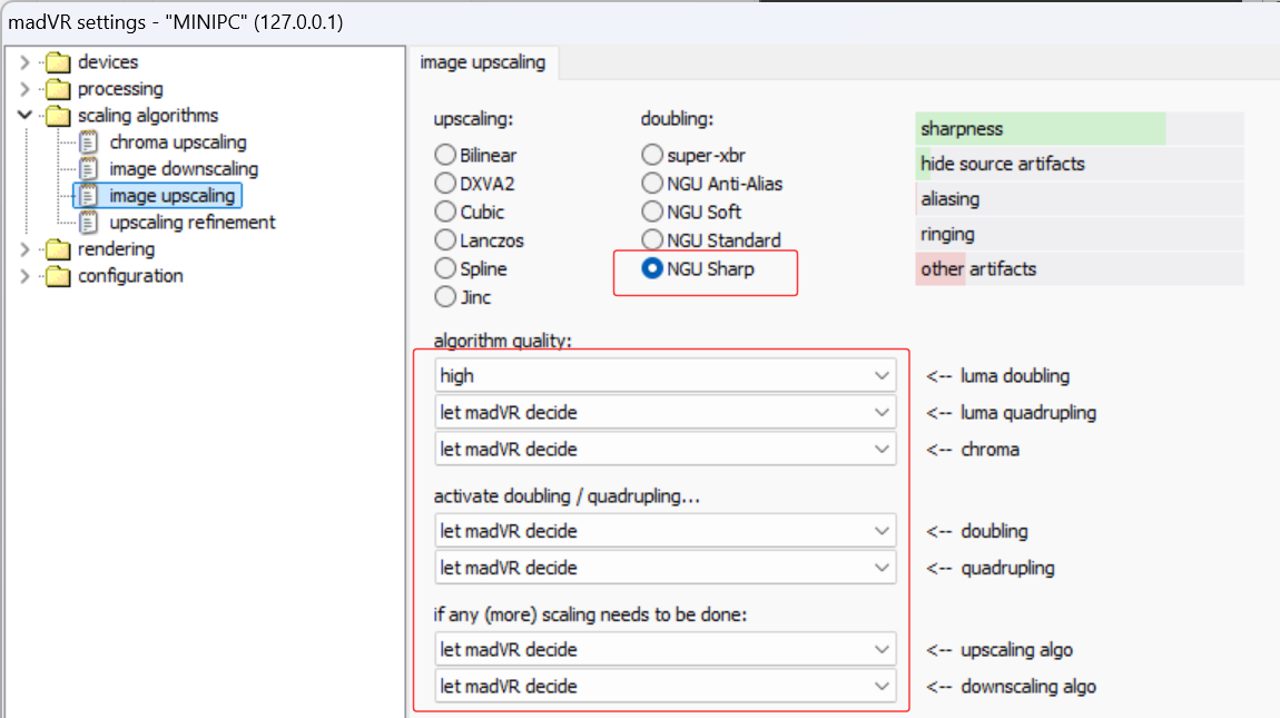Collapse the scaling algorithms tree node
Viewport: 1280px width, 718px height.
[25, 116]
